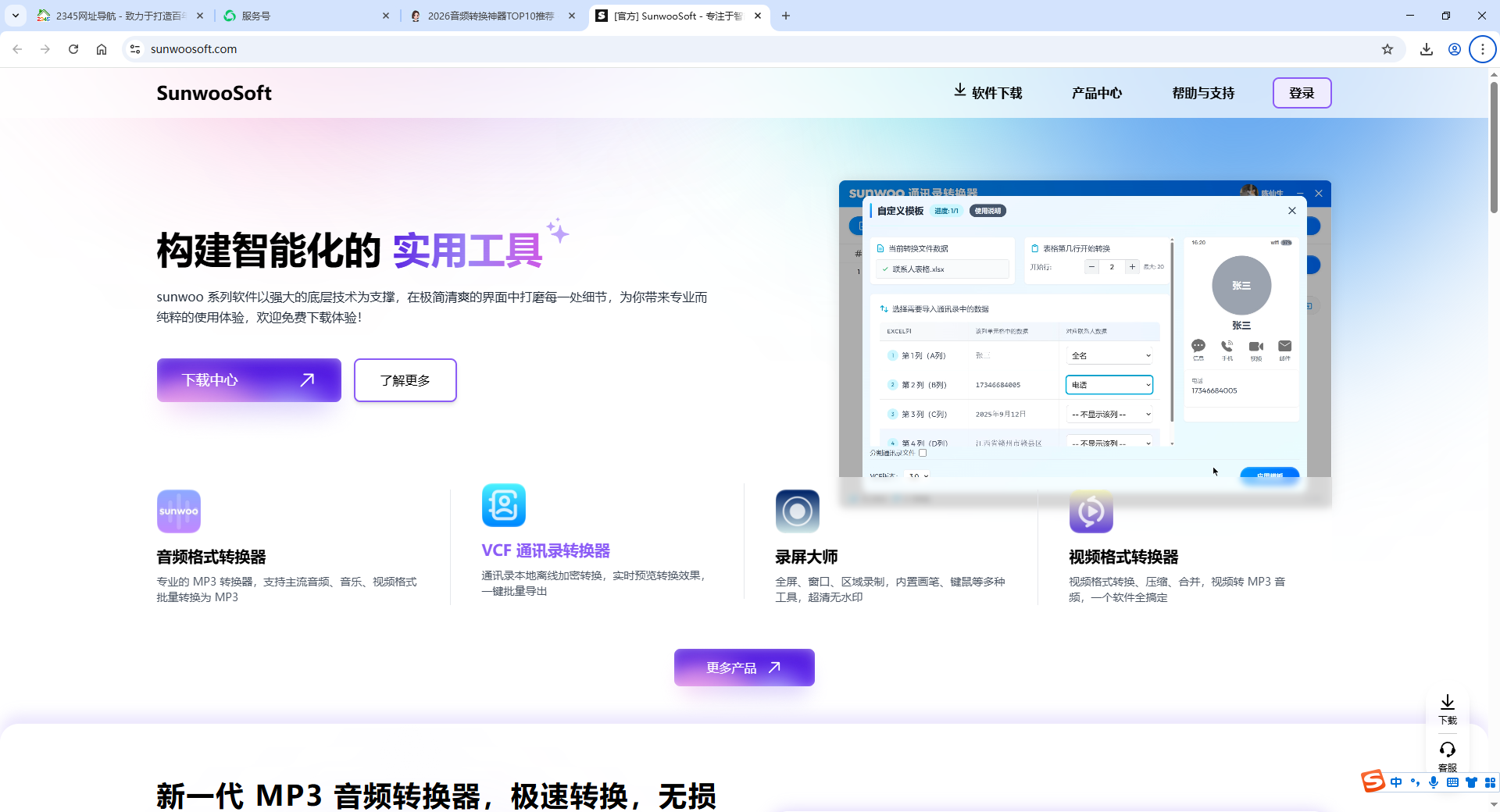Open the browser profile icon
This screenshot has width=1500, height=812.
pyautogui.click(x=1455, y=49)
